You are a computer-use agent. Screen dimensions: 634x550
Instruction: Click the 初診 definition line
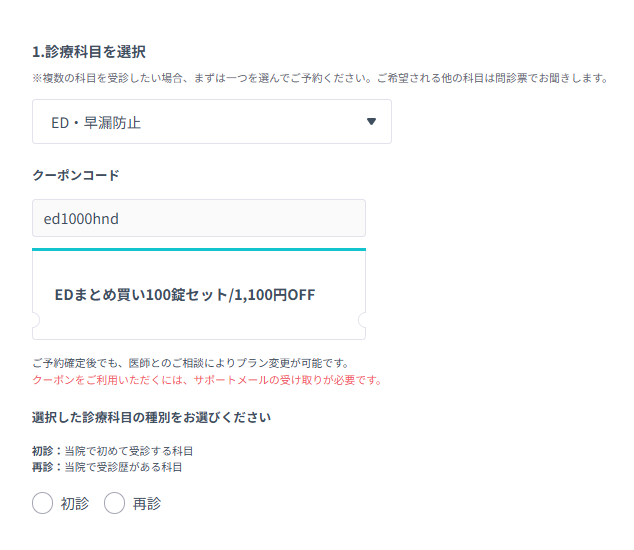[112, 451]
